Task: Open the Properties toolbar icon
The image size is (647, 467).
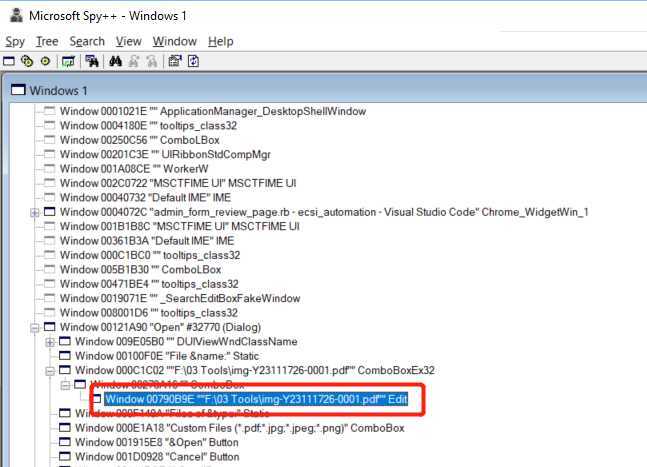Action: (175, 62)
